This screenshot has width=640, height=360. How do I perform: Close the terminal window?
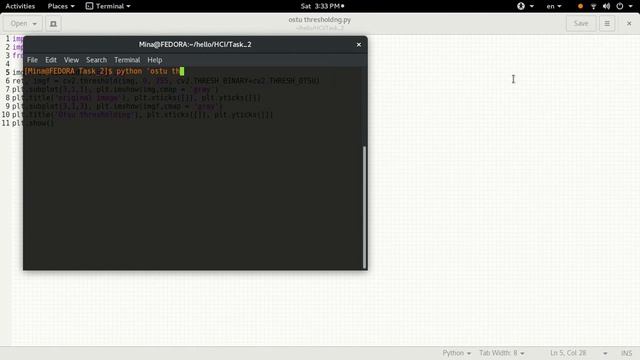pos(359,44)
